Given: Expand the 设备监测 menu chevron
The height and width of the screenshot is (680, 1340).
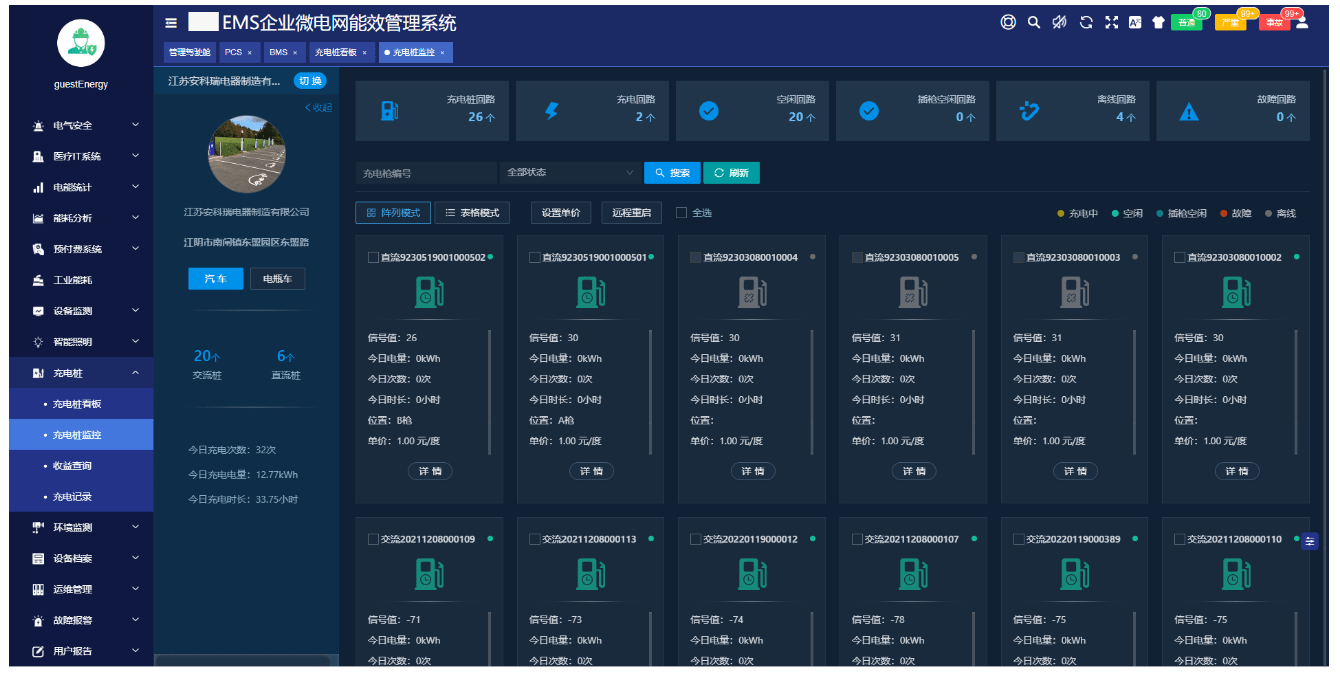Looking at the screenshot, I should (136, 311).
